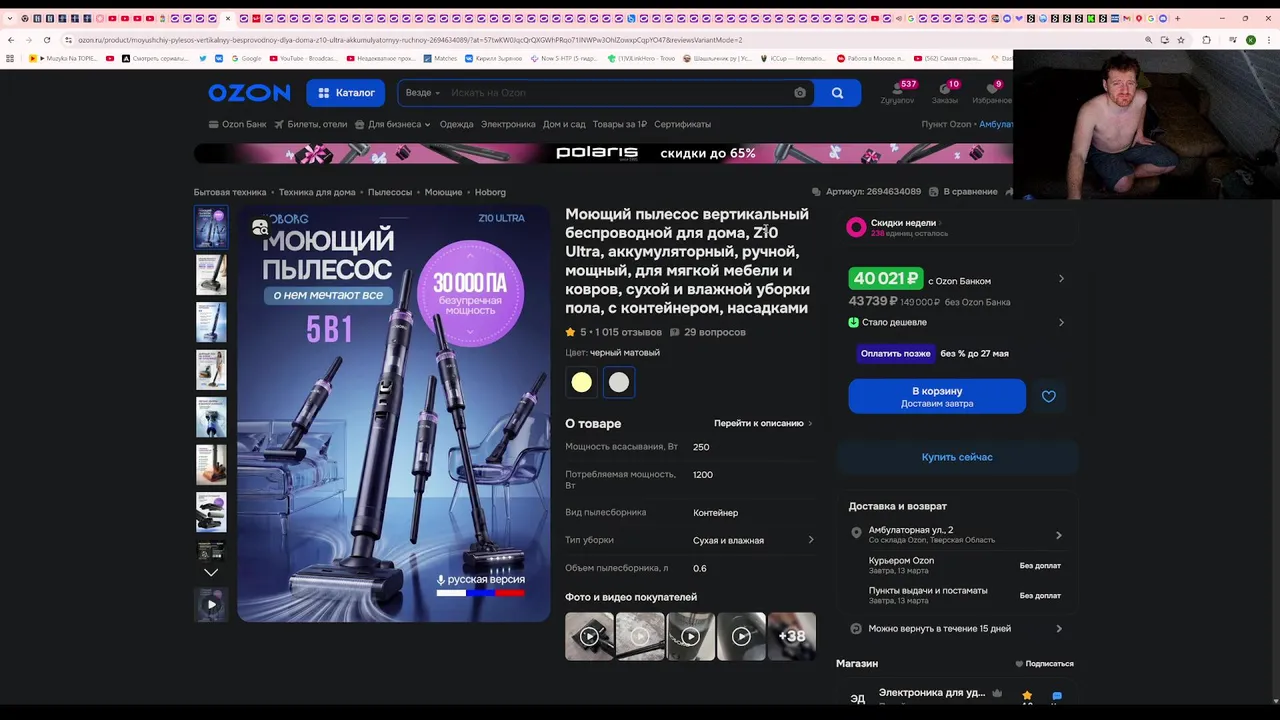
Task: Click Оплатить позже button
Action: click(x=895, y=353)
